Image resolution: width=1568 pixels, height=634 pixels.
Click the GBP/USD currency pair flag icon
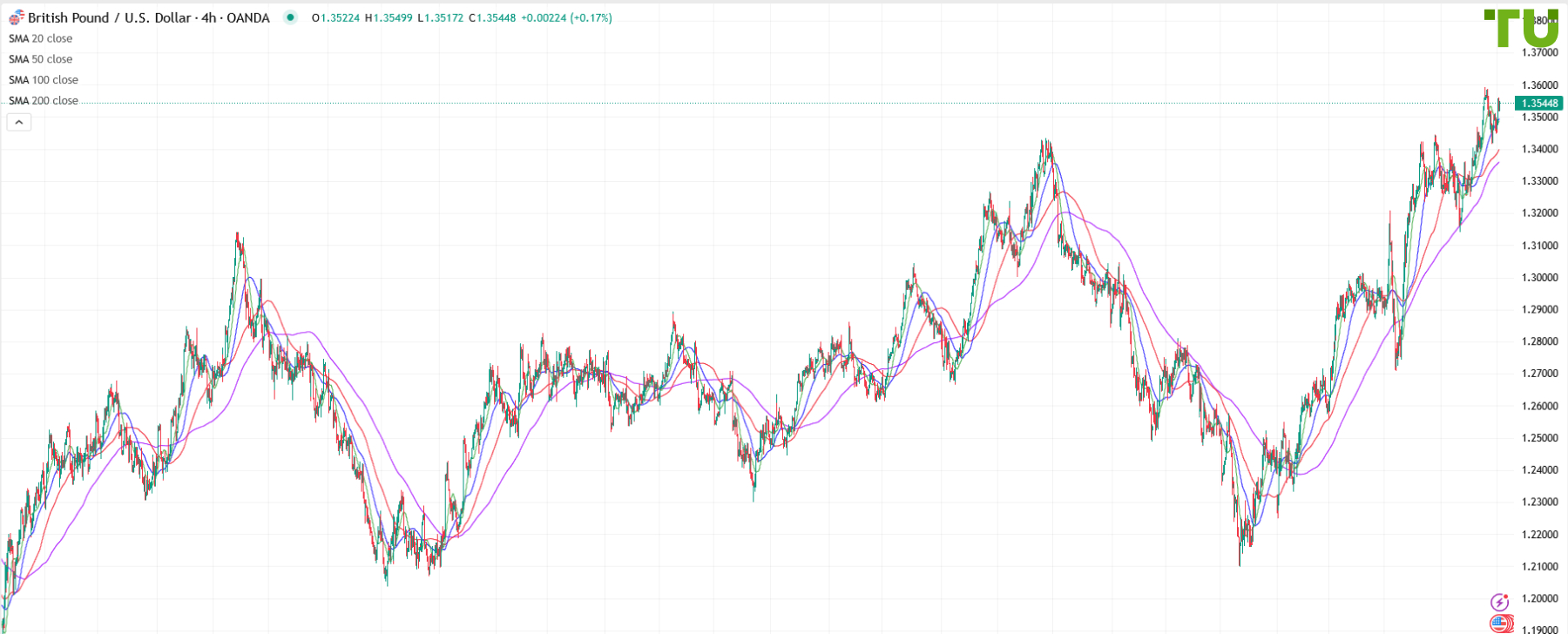point(17,17)
